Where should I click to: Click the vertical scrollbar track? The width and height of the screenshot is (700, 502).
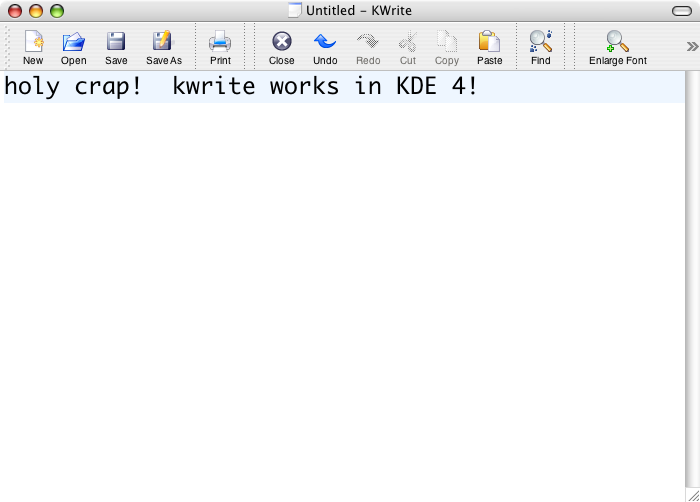[x=692, y=279]
